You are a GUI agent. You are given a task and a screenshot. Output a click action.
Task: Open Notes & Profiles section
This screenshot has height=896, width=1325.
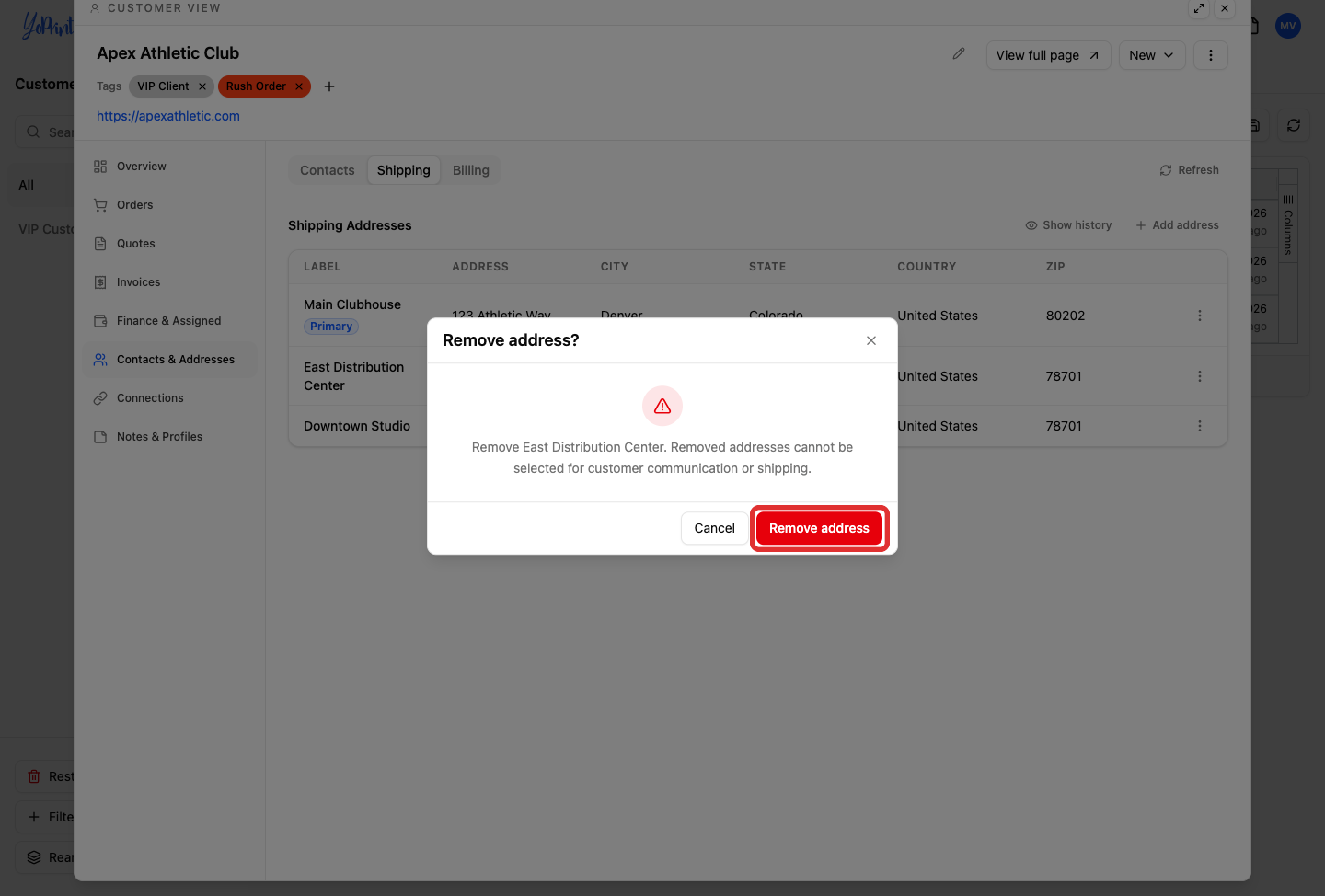coord(169,437)
